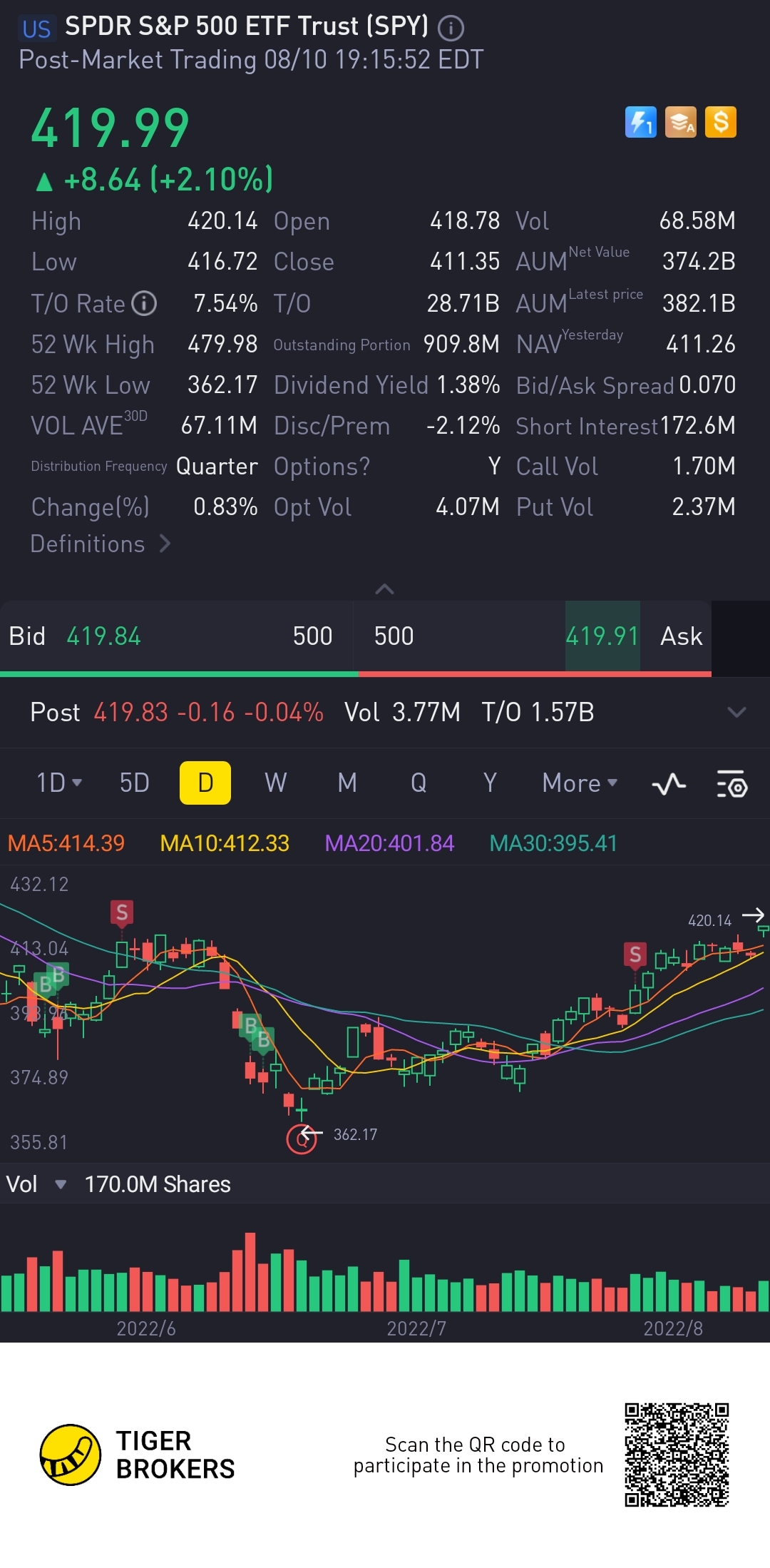Tap the 170.0M Shares volume label
This screenshot has width=770, height=1568.
(x=158, y=1184)
